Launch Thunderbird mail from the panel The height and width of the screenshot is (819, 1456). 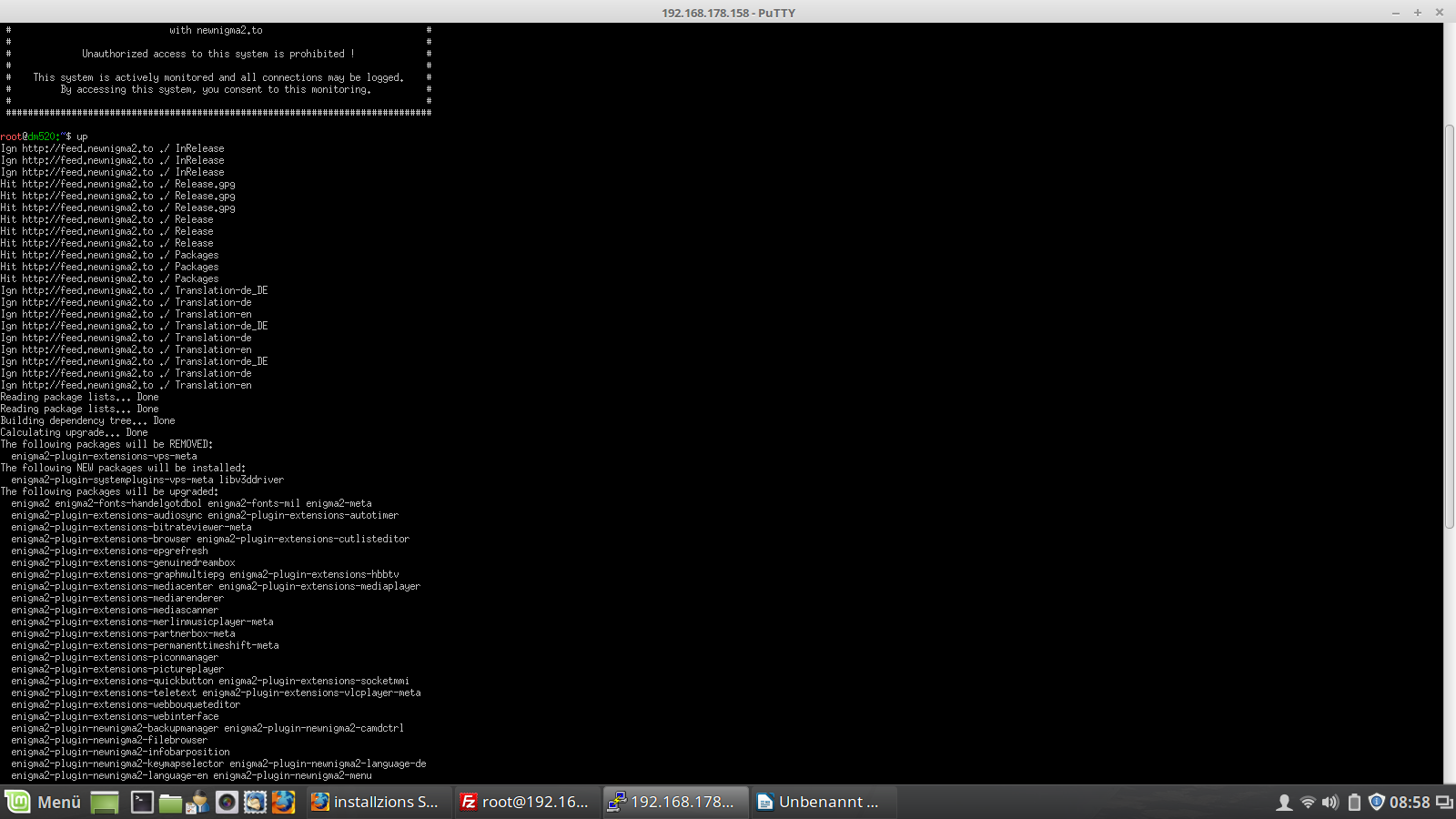click(x=255, y=802)
